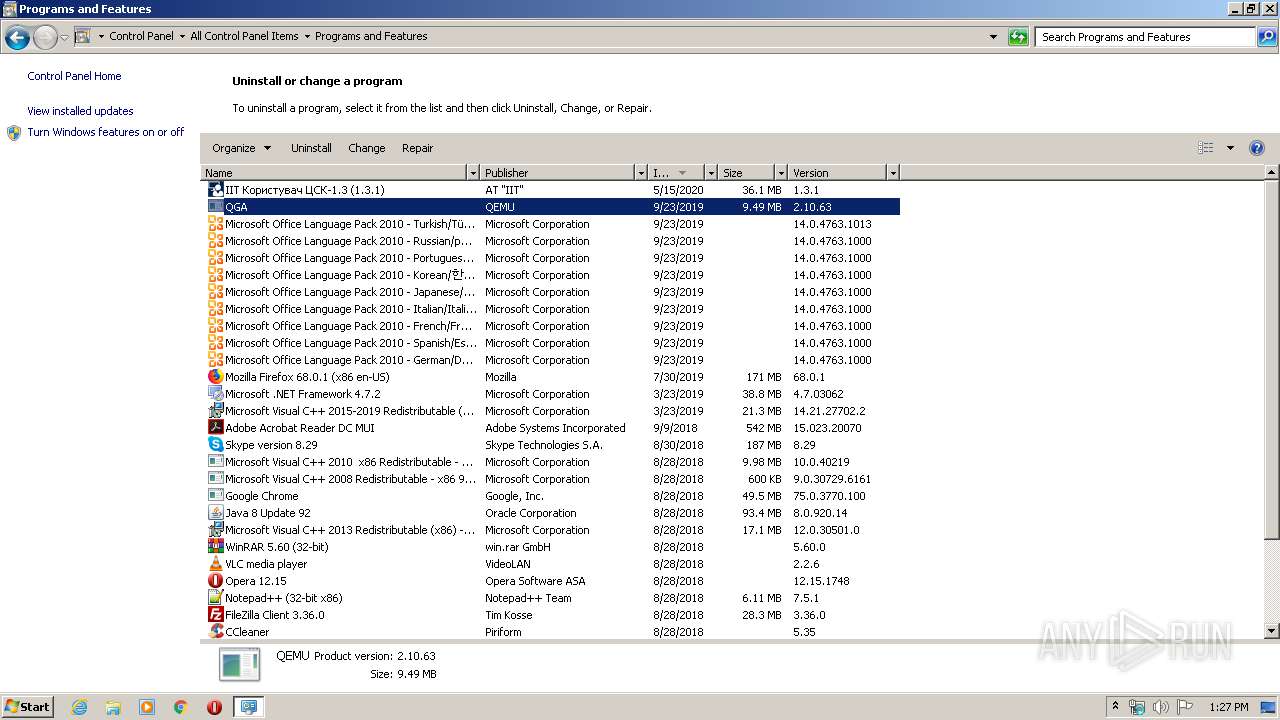Select the IIT Користувач ЦСК-1.3 icon
Image resolution: width=1280 pixels, height=720 pixels.
[215, 190]
